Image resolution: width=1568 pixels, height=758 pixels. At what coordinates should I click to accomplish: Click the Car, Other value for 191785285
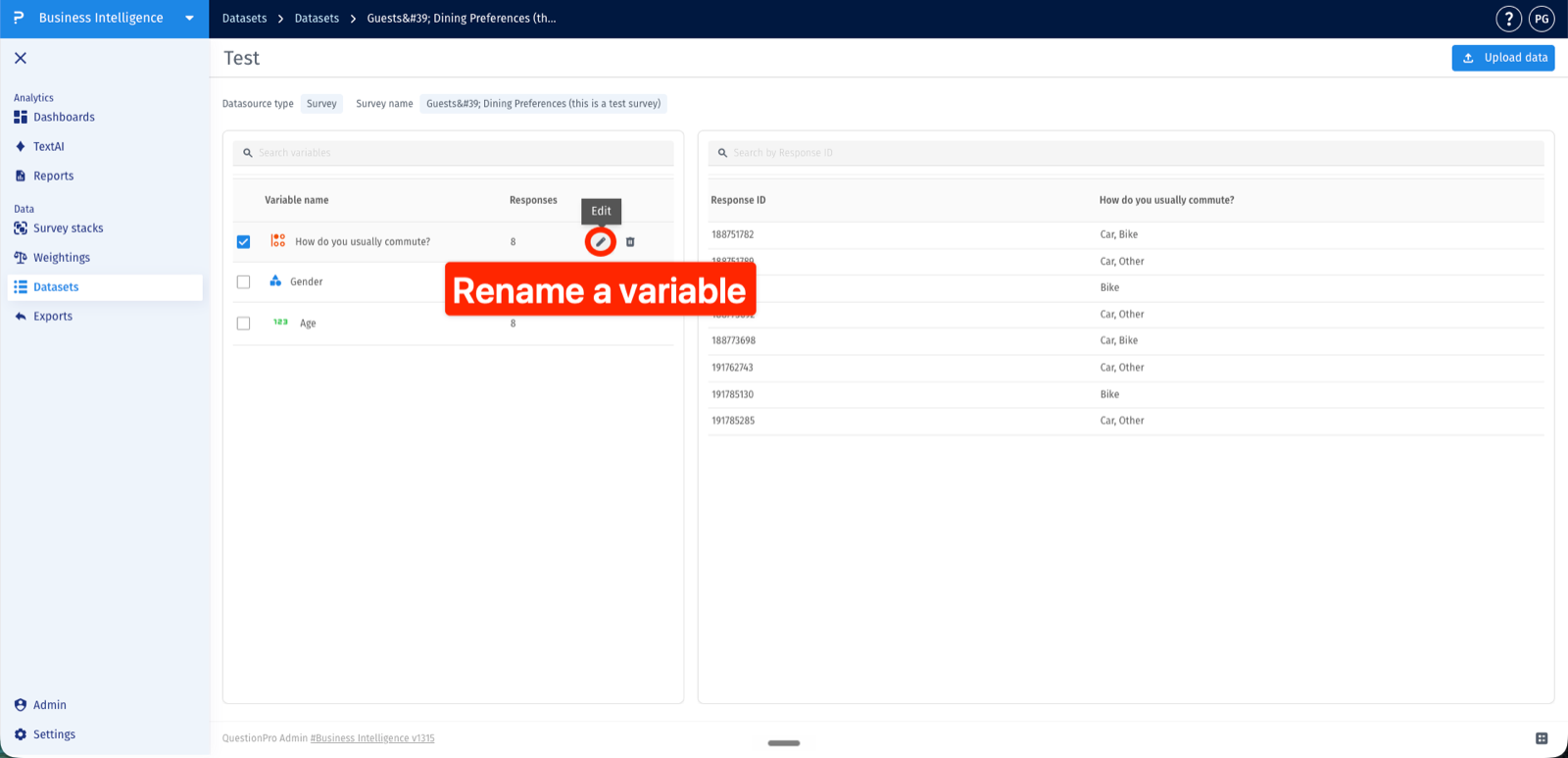tap(1122, 420)
